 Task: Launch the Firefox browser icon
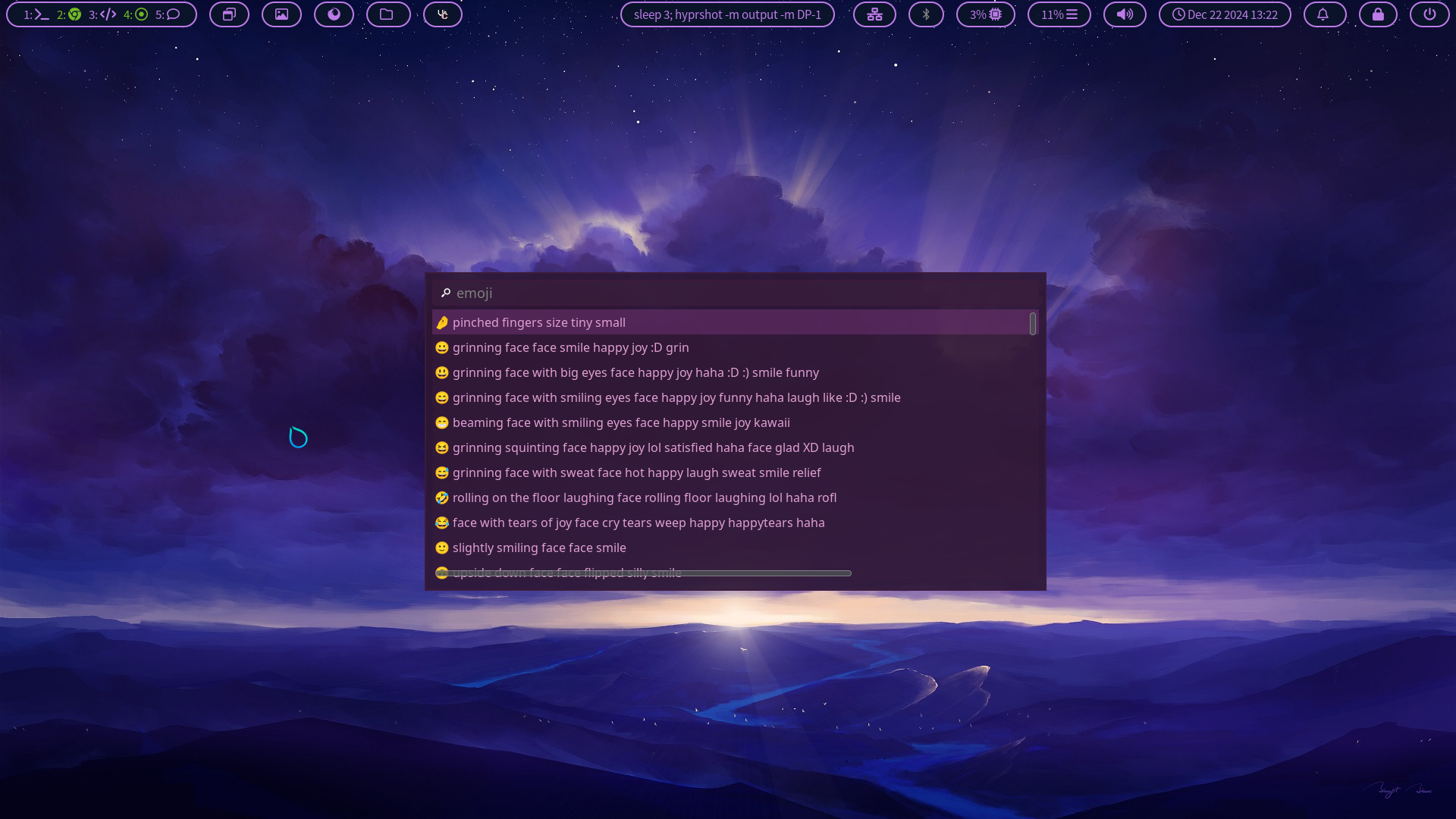(334, 14)
